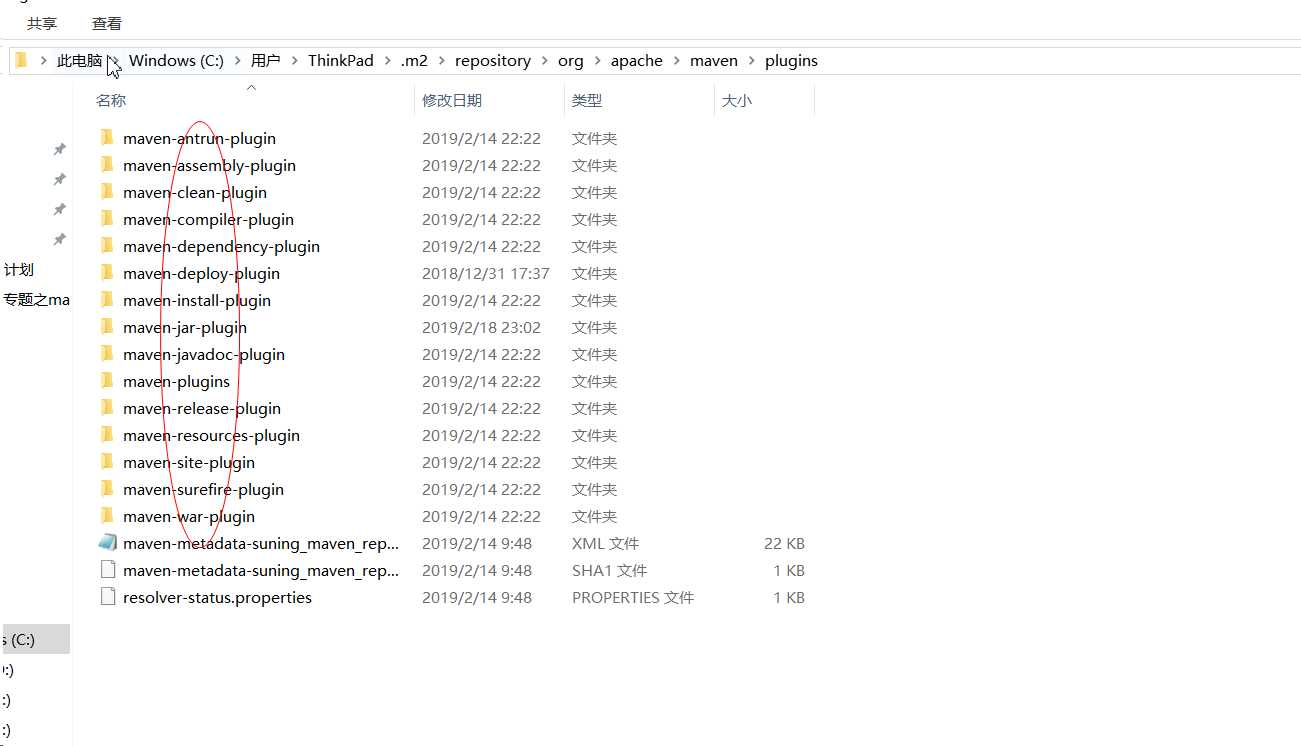The height and width of the screenshot is (746, 1301).
Task: Select maven-resources-plugin folder icon
Action: click(108, 435)
